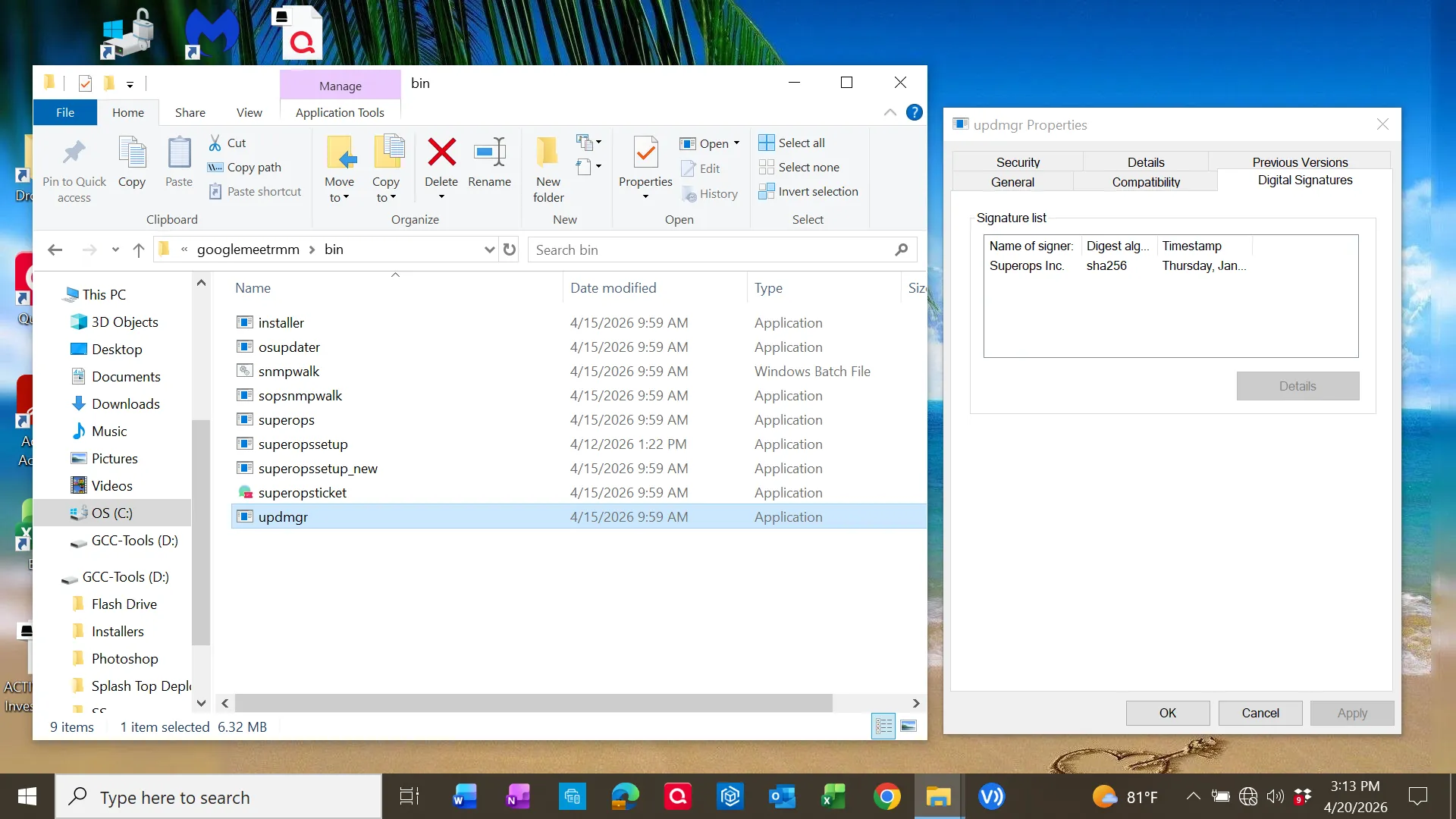Create a New folder from the ribbon

click(547, 167)
